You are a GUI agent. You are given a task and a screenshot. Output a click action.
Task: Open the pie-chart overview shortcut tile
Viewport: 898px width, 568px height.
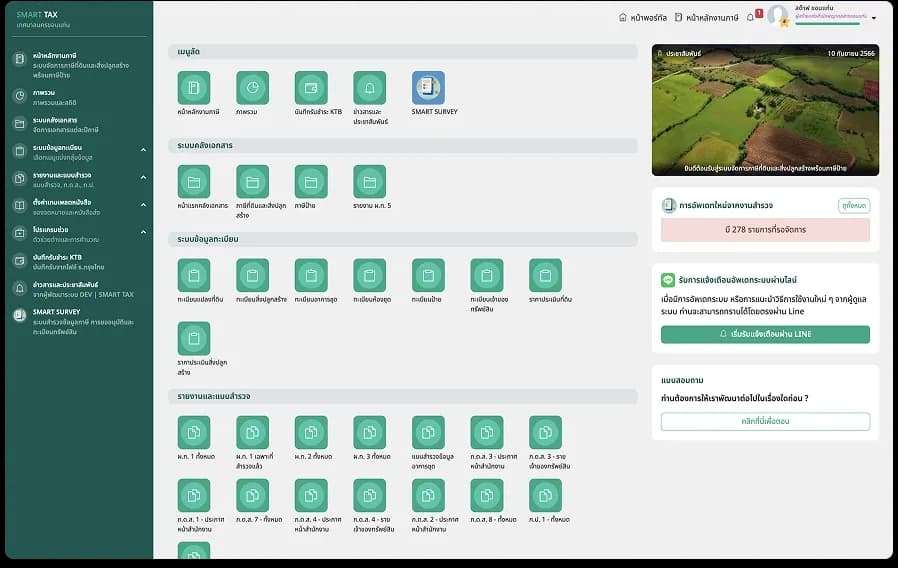(x=253, y=88)
